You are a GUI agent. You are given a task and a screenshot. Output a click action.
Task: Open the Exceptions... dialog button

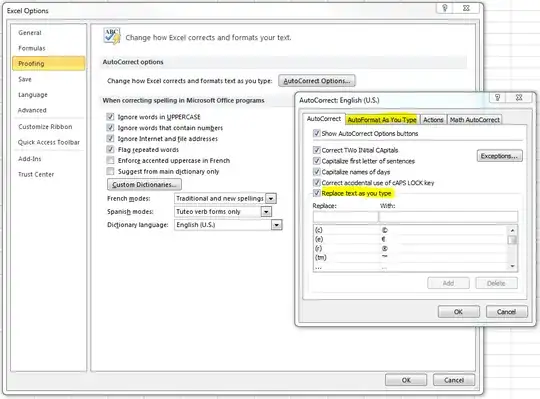click(x=499, y=156)
